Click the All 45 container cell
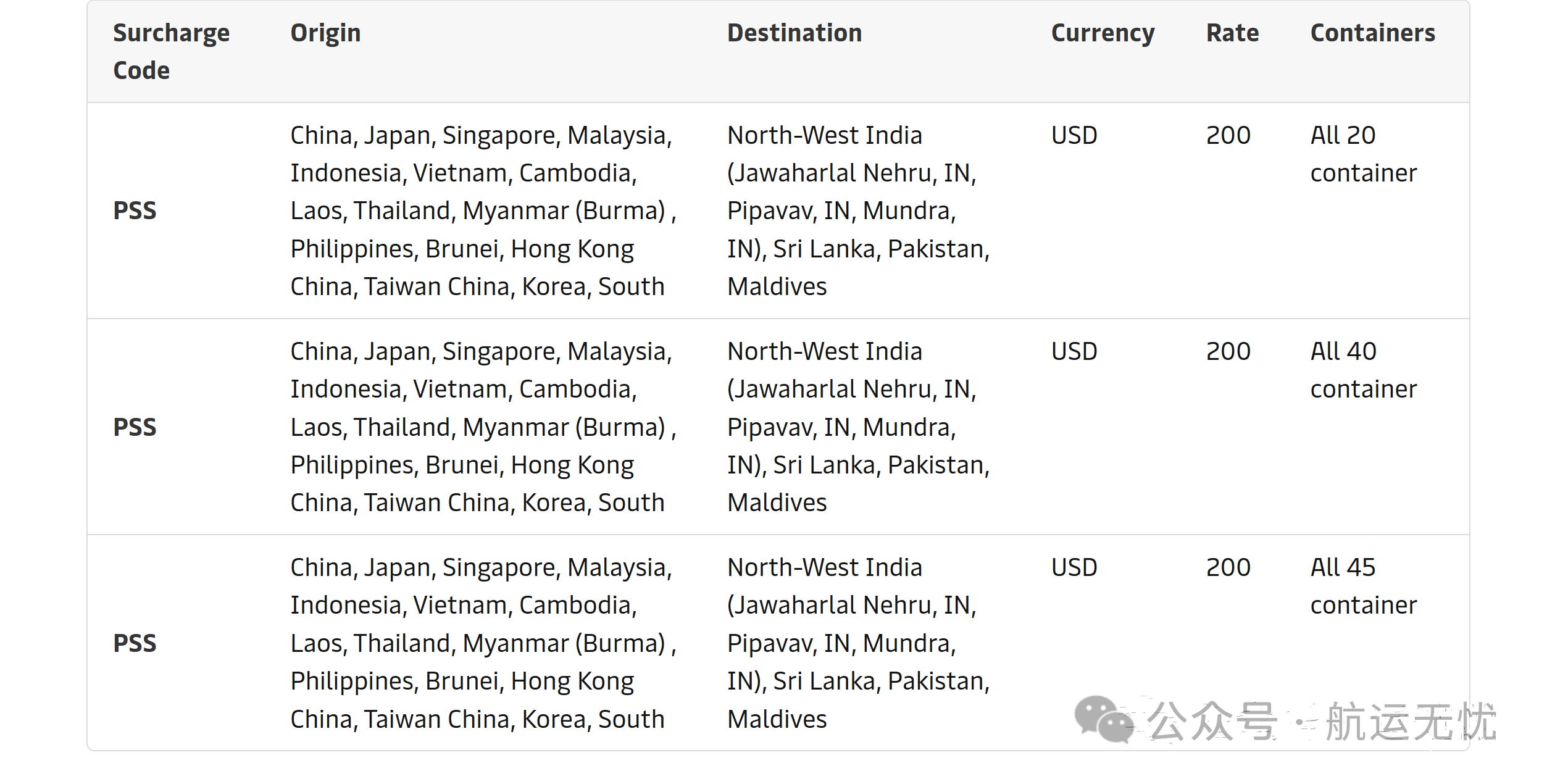 1363,586
